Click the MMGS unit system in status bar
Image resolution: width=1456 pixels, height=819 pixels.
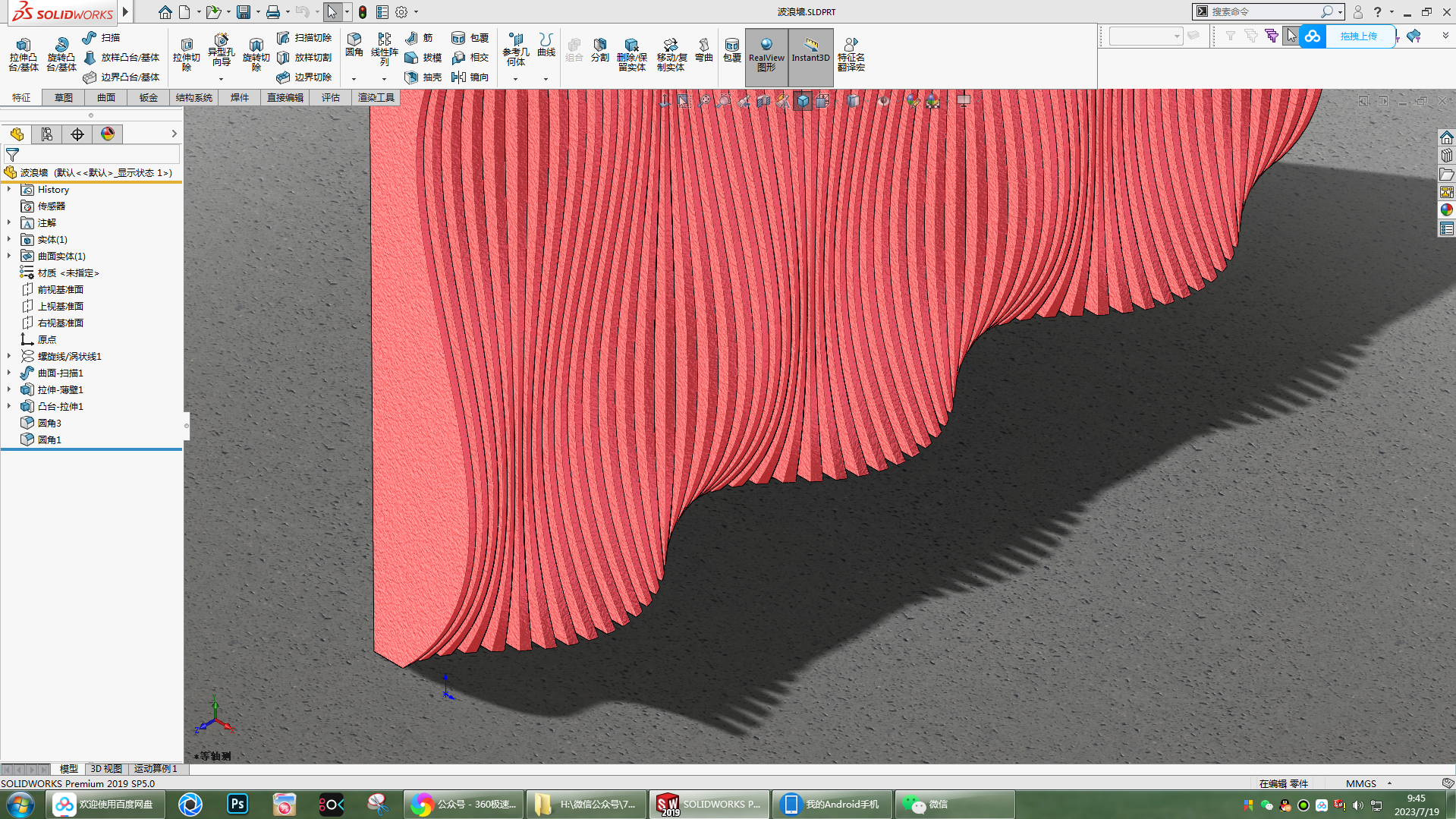(1360, 783)
